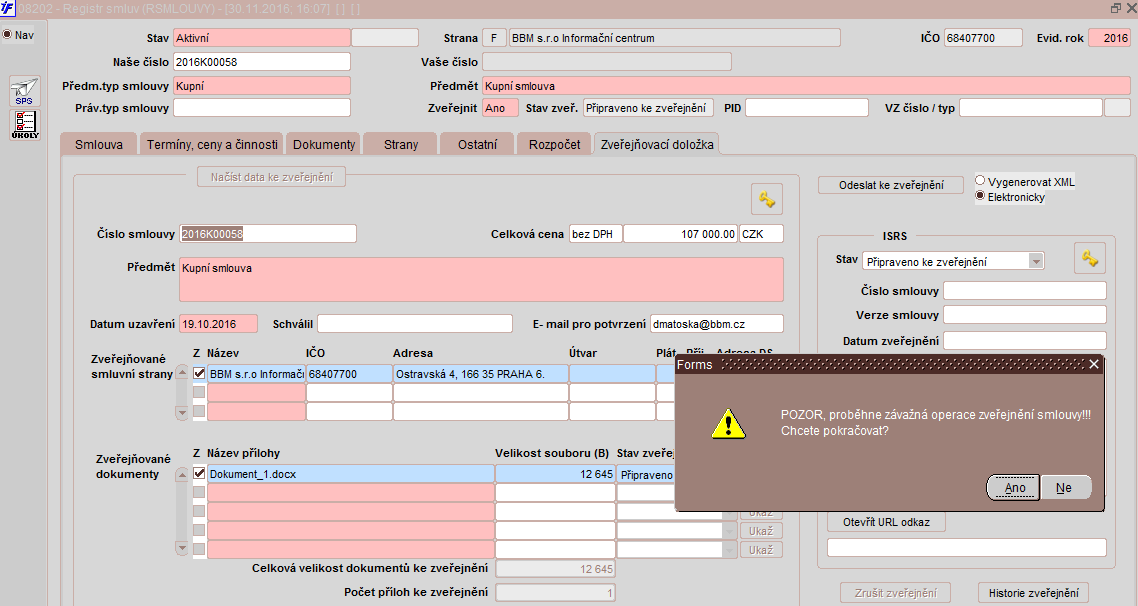Viewport: 1138px width, 606px height.
Task: Close the Forms warning dialog
Action: tap(1094, 364)
